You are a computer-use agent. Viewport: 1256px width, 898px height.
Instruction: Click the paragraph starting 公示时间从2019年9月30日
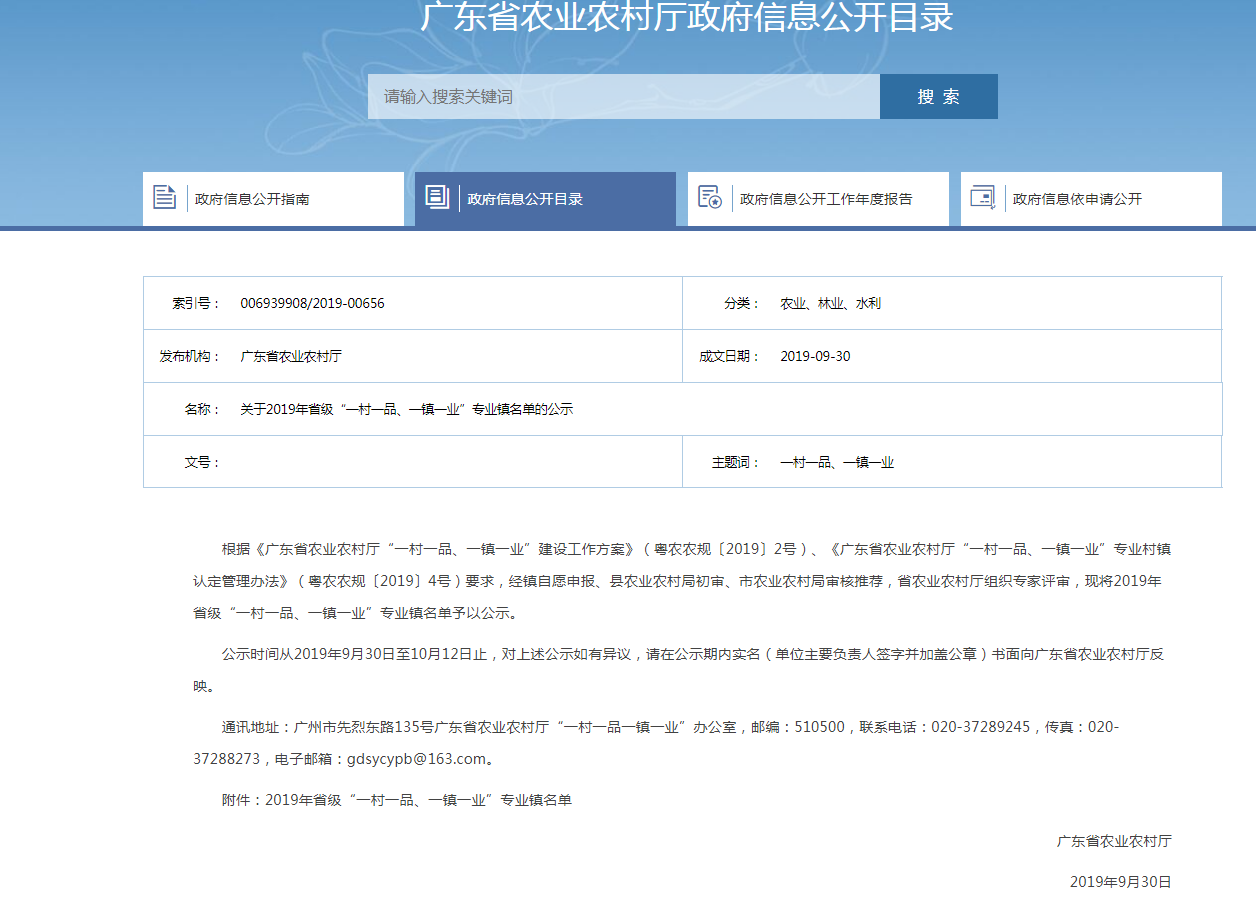(x=682, y=670)
